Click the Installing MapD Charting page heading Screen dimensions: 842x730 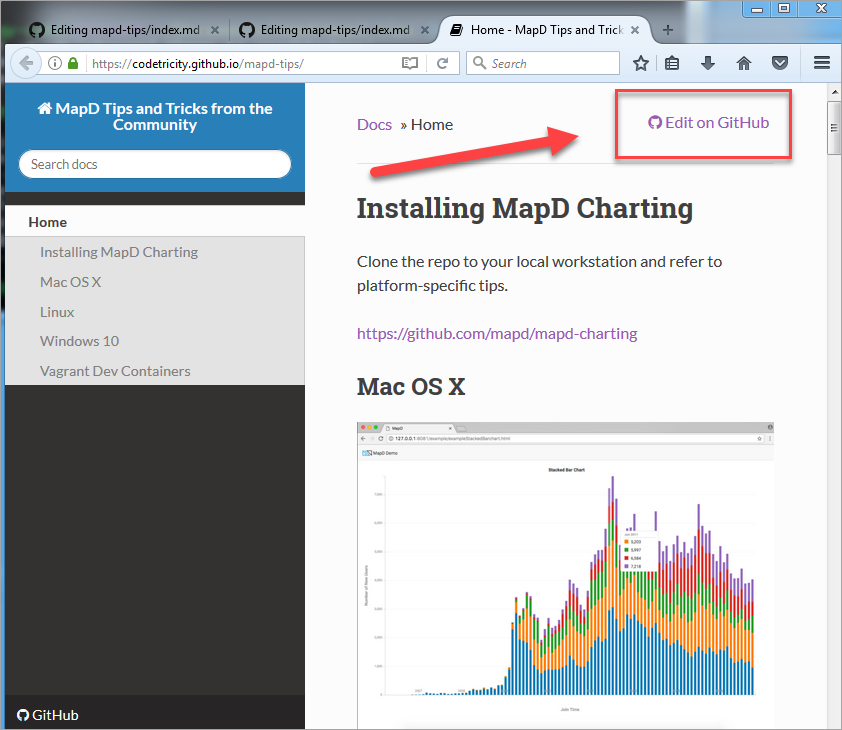click(x=525, y=208)
